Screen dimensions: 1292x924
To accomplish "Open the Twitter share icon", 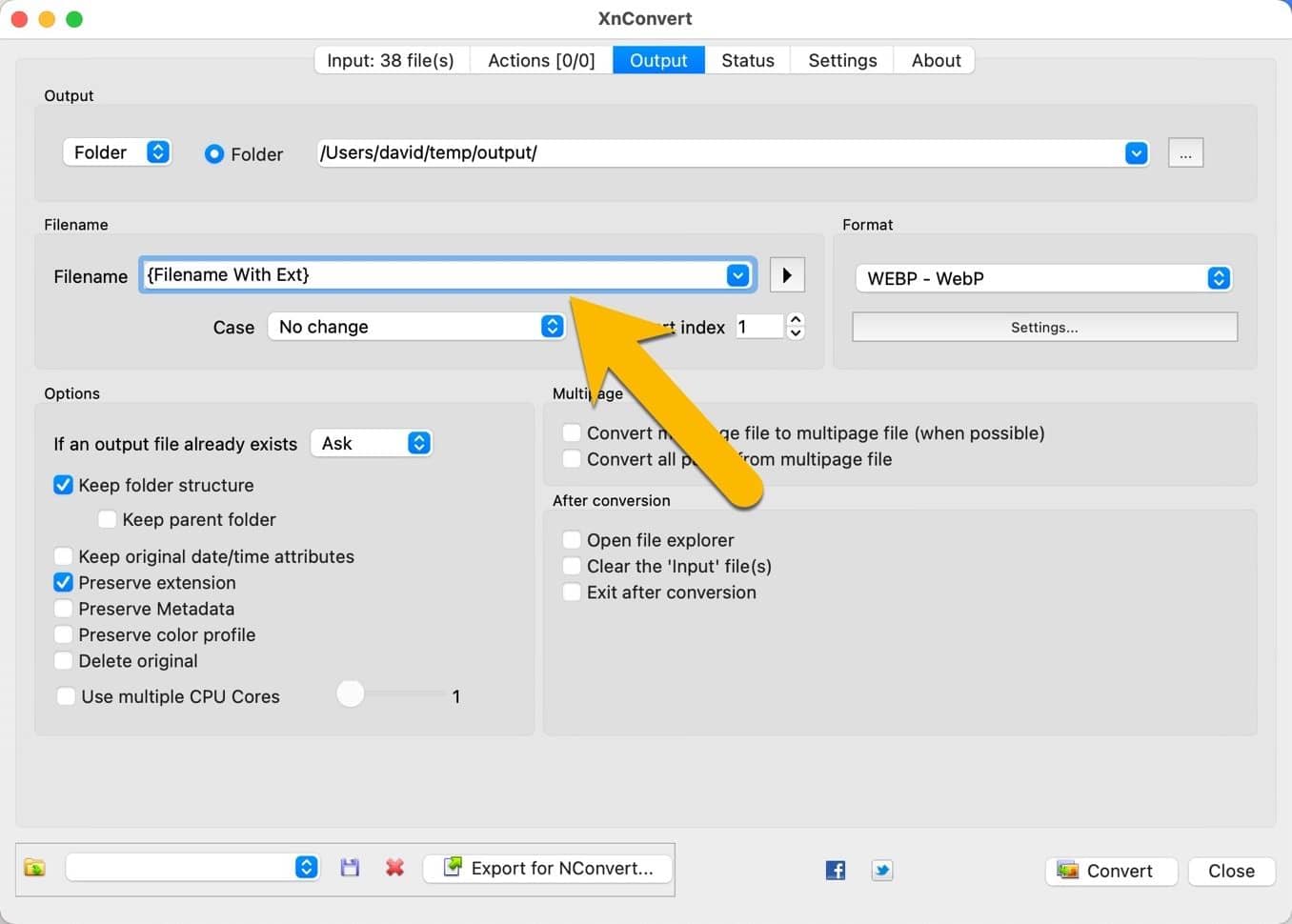I will [882, 870].
